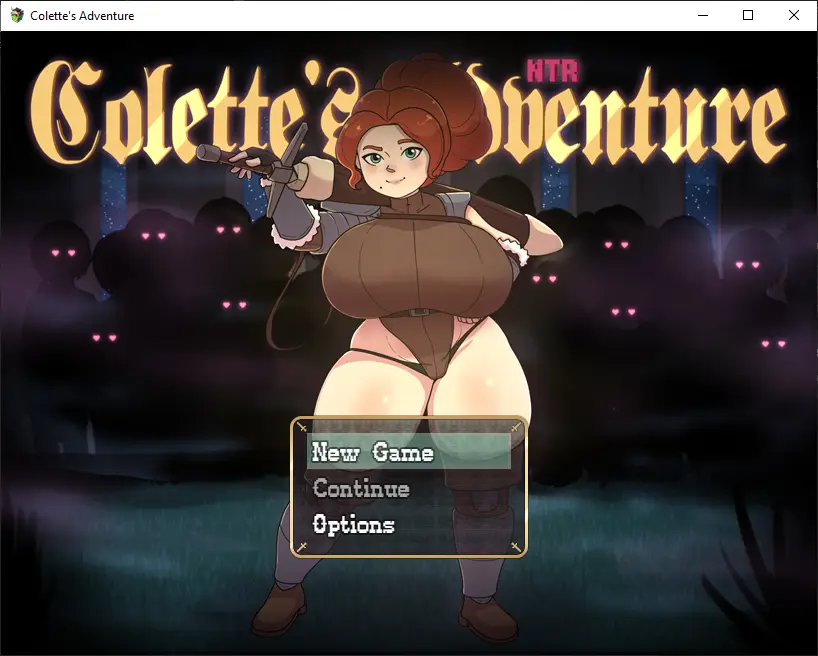Click the window title text Colette's Adventure
This screenshot has height=656, width=818.
point(82,16)
